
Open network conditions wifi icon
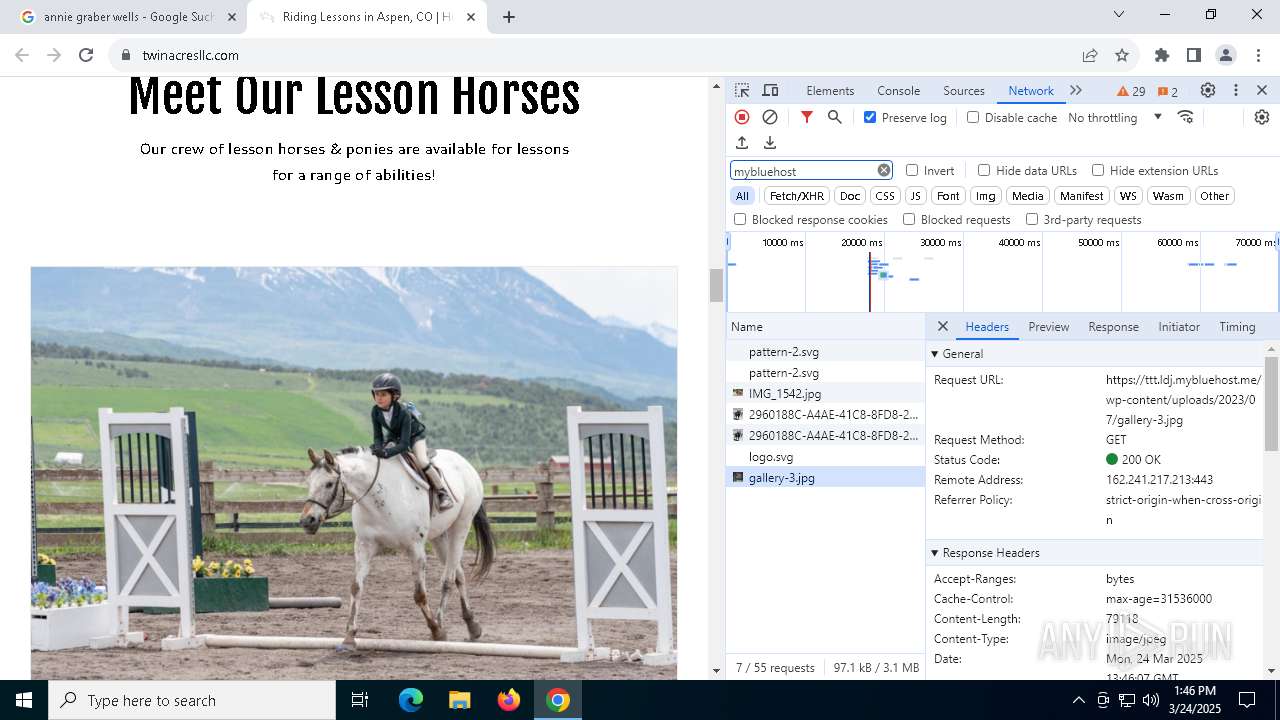[x=1186, y=117]
